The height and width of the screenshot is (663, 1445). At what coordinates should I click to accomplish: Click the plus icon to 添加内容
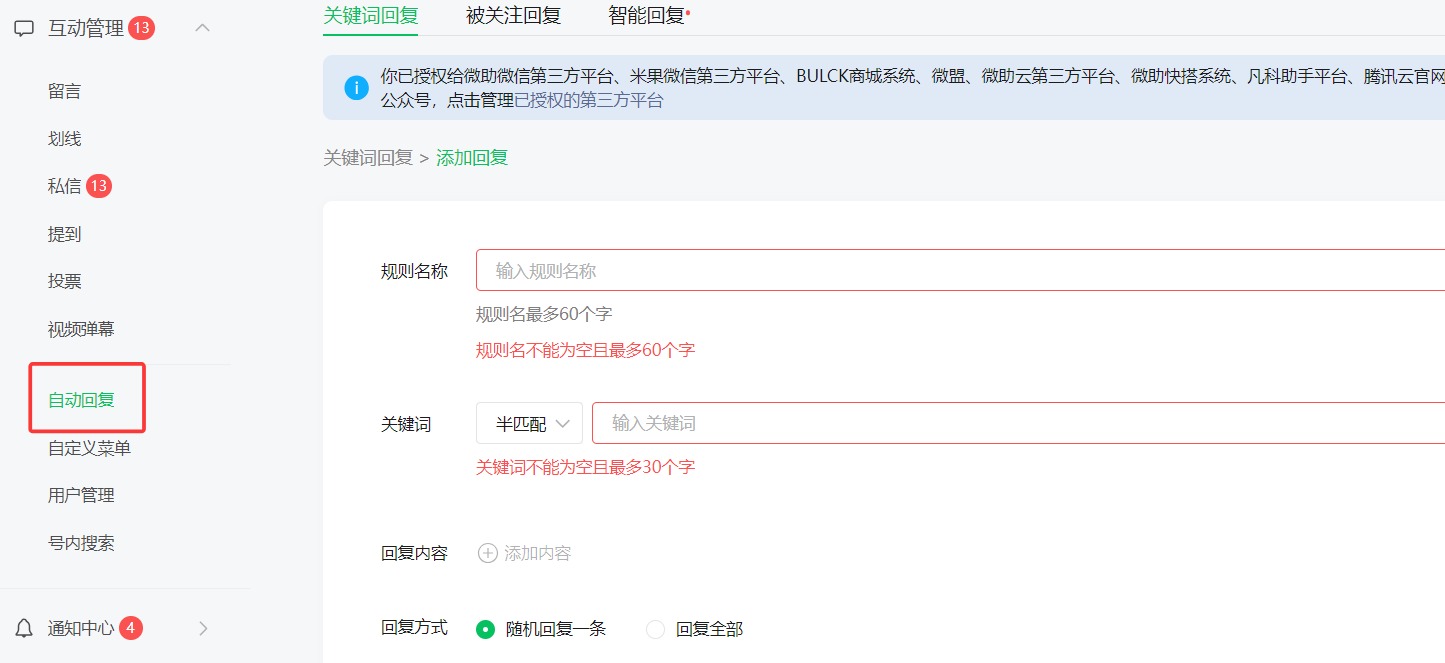pyautogui.click(x=487, y=552)
